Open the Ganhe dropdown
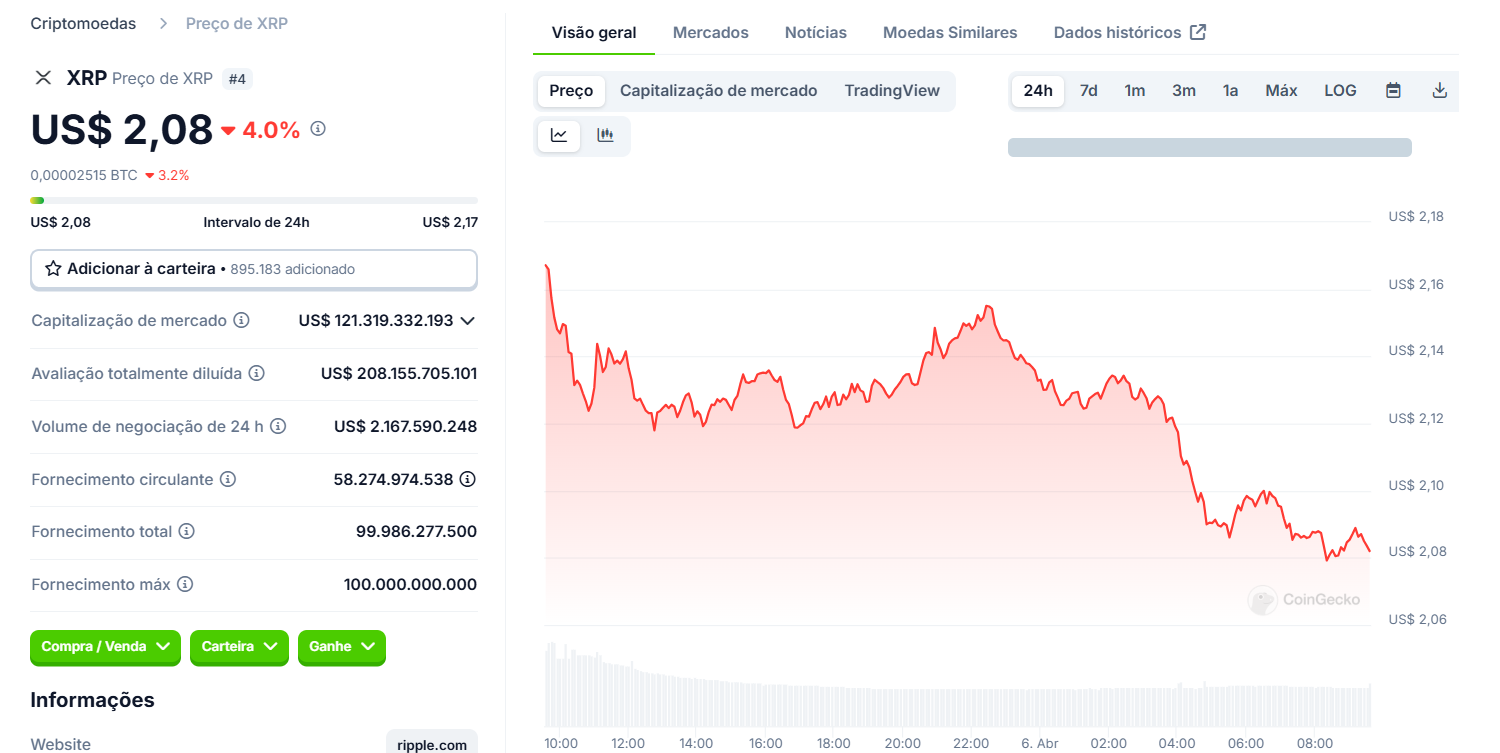Image resolution: width=1500 pixels, height=753 pixels. click(x=342, y=647)
